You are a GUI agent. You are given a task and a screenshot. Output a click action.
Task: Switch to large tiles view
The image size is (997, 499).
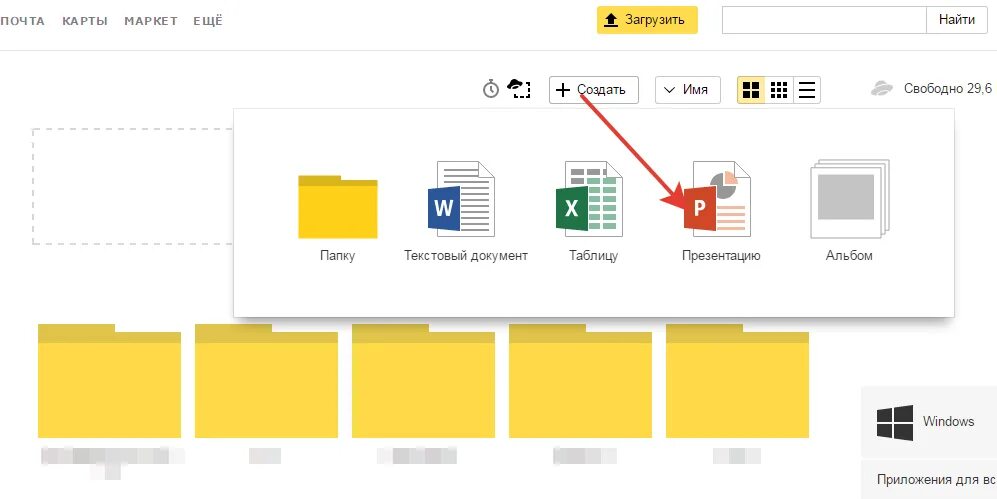[x=751, y=90]
